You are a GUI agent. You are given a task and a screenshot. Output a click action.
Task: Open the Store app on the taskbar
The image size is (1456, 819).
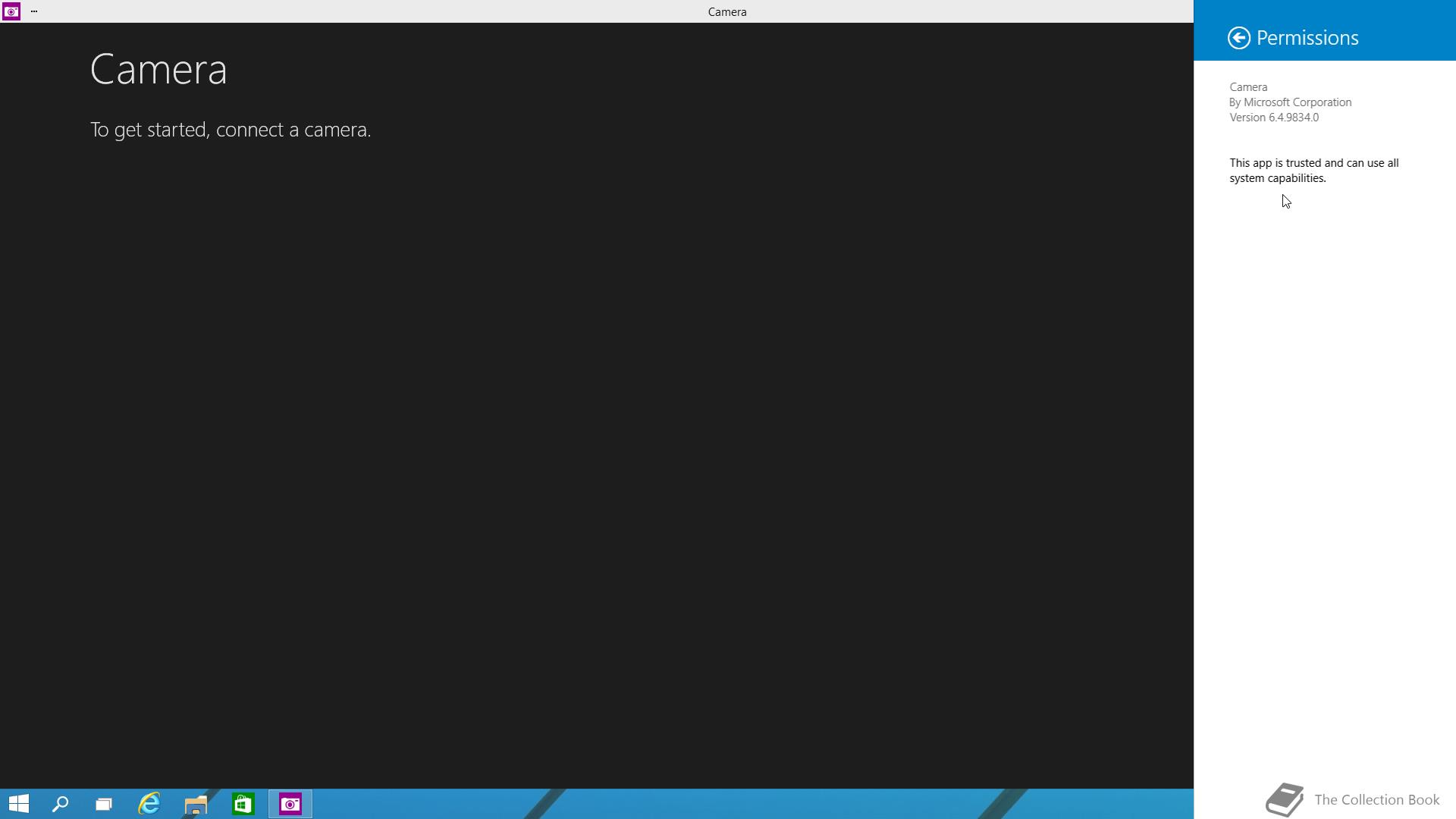[243, 804]
